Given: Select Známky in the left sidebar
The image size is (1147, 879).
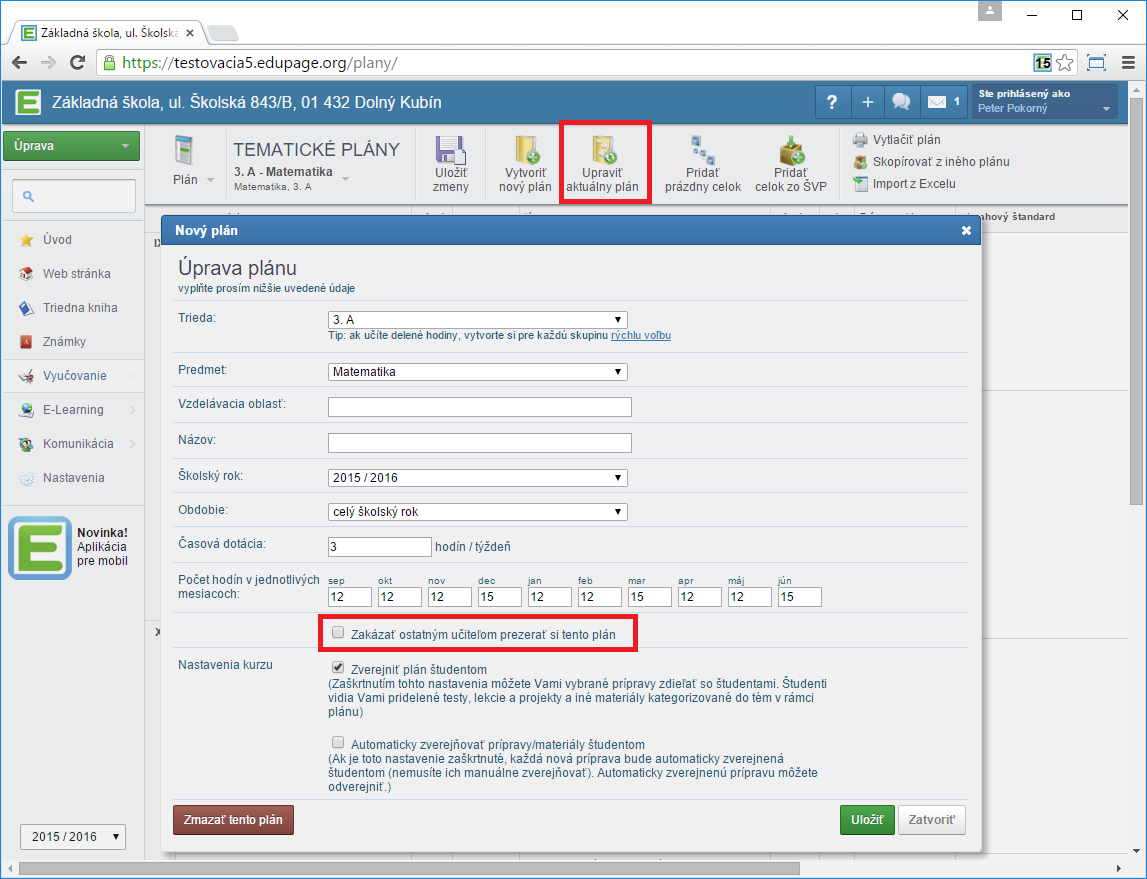Looking at the screenshot, I should click(x=64, y=342).
